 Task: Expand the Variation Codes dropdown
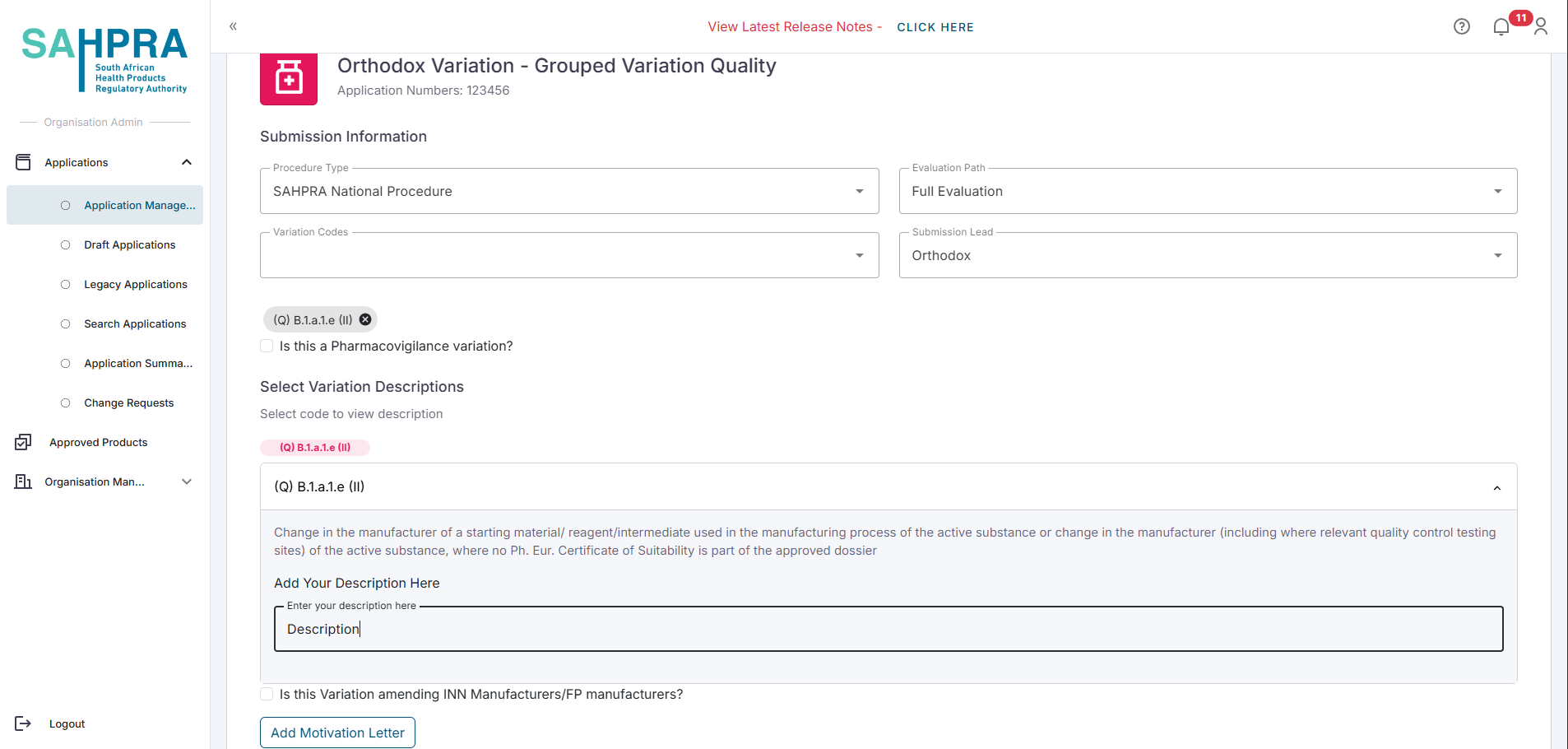(568, 256)
